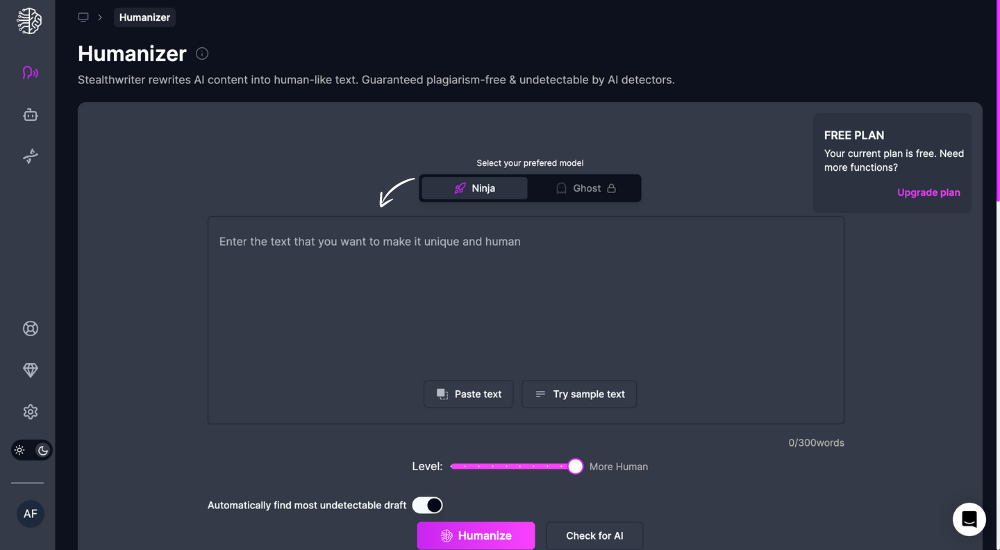Click the Check for AI button

point(594,536)
